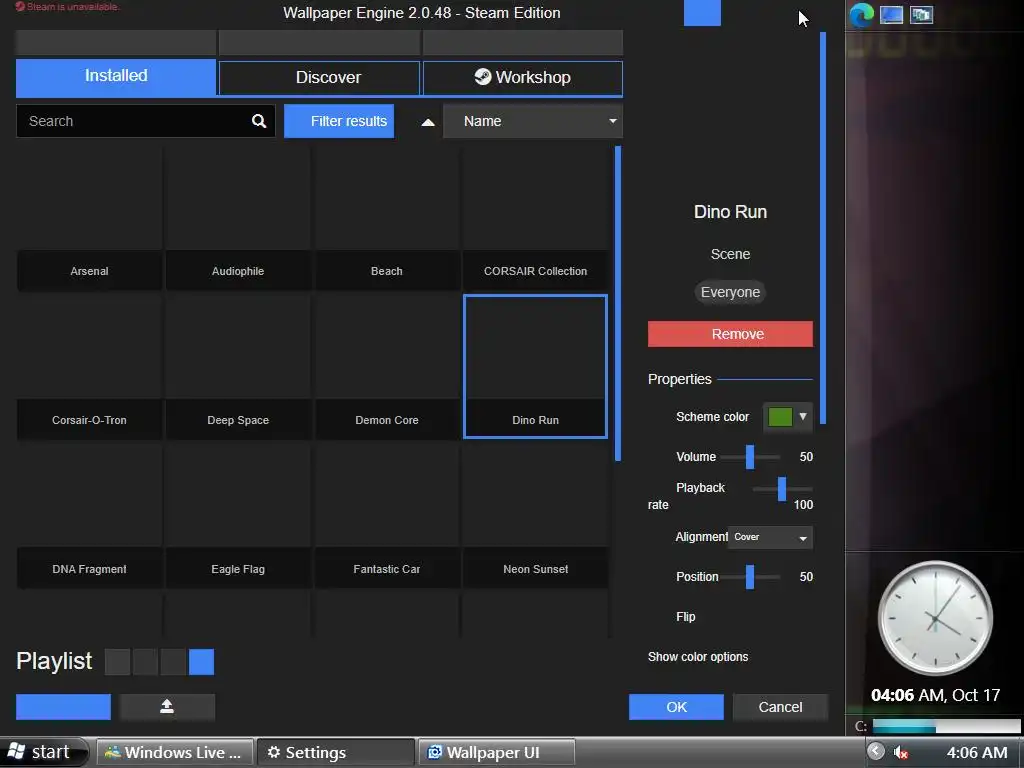Image resolution: width=1024 pixels, height=768 pixels.
Task: Select the Demon Core wallpaper
Action: 387,366
